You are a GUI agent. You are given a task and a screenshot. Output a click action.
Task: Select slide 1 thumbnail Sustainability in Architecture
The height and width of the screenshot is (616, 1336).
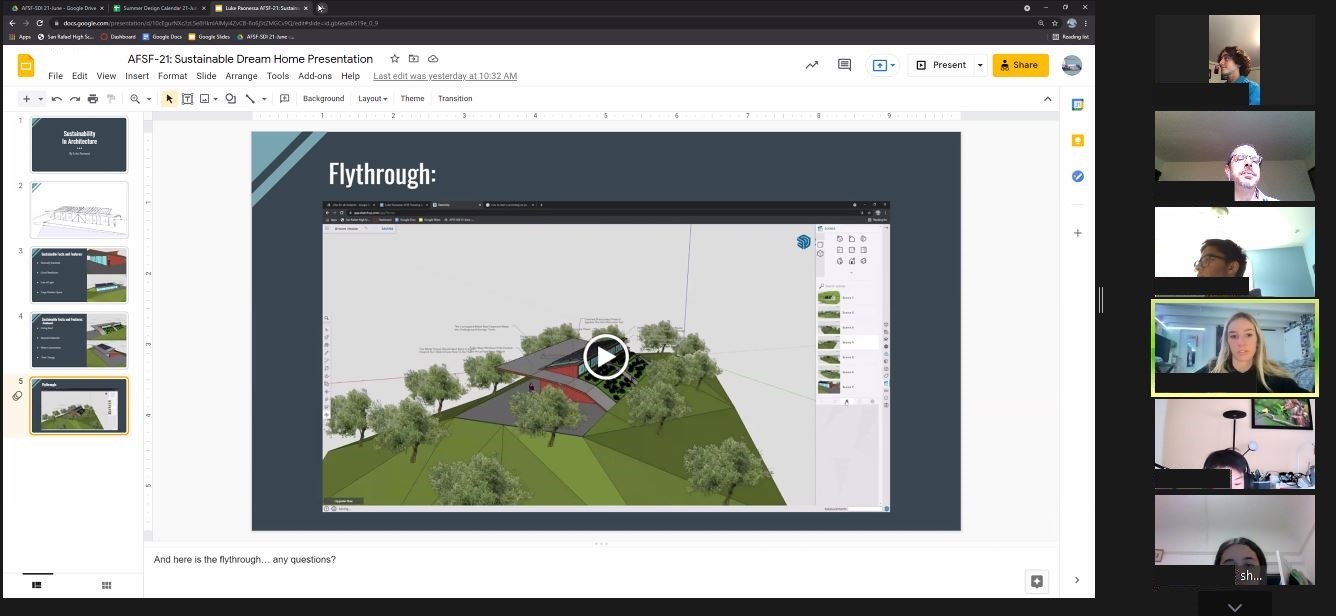pyautogui.click(x=79, y=145)
